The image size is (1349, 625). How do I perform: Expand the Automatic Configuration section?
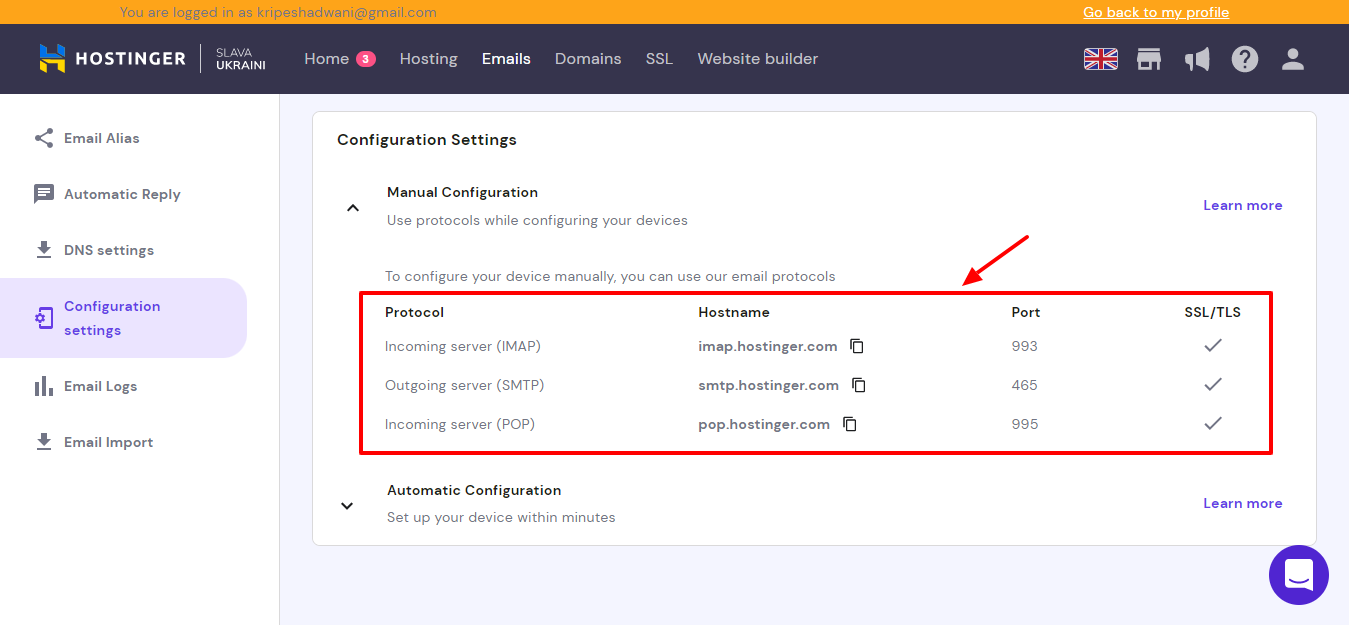(347, 505)
